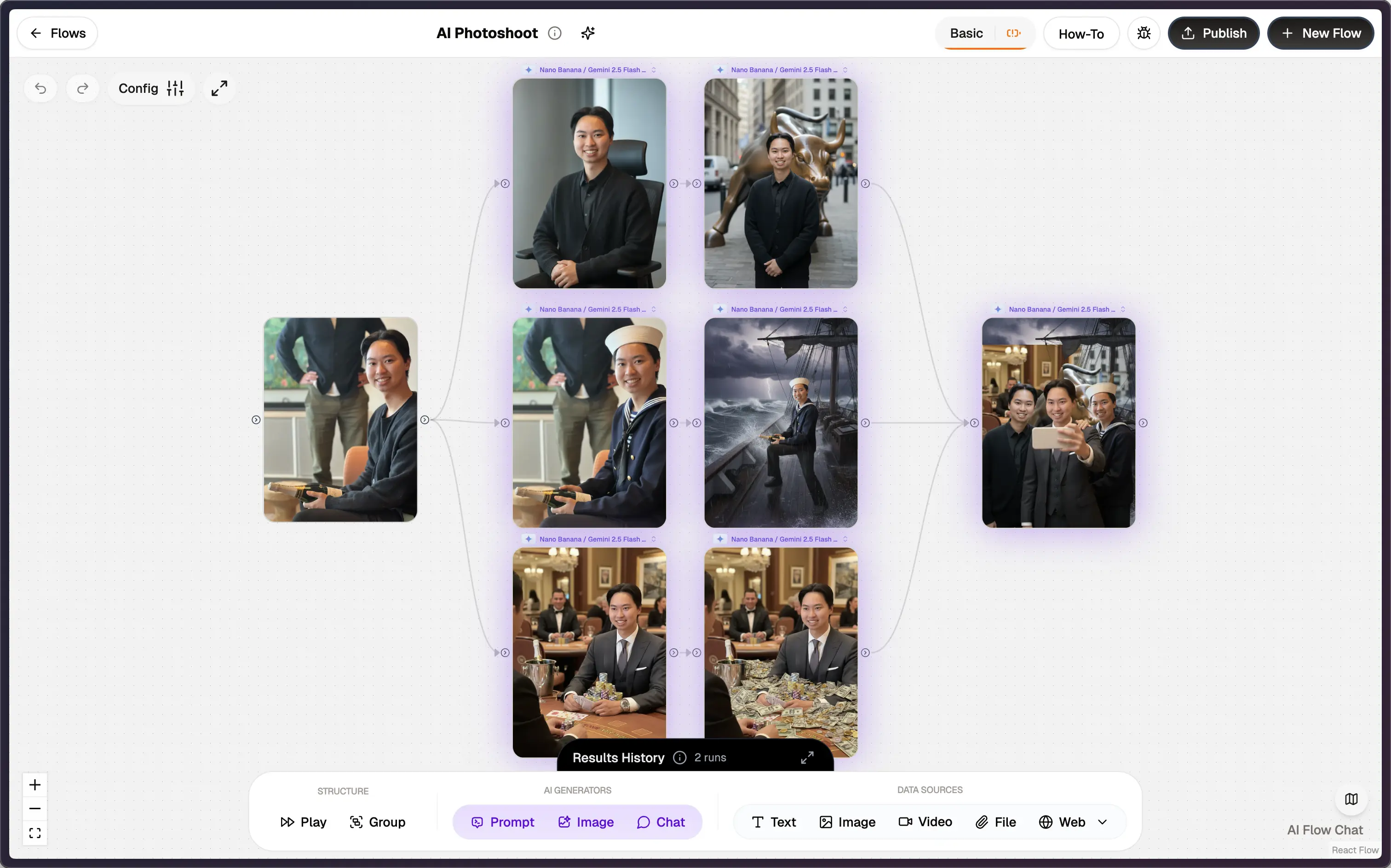Image resolution: width=1391 pixels, height=868 pixels.
Task: Toggle the Basic mode switch
Action: tap(1013, 33)
